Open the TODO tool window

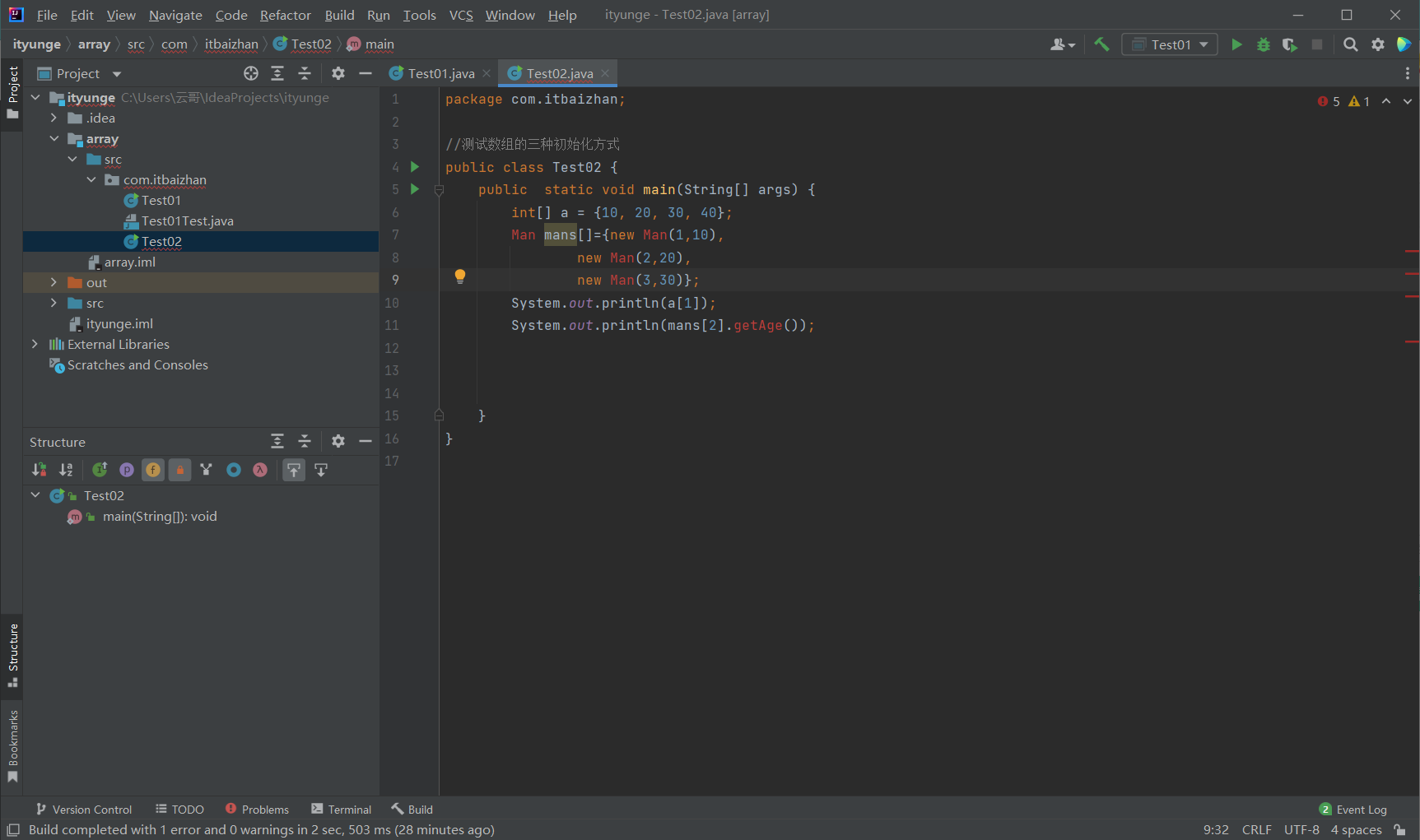pos(179,810)
